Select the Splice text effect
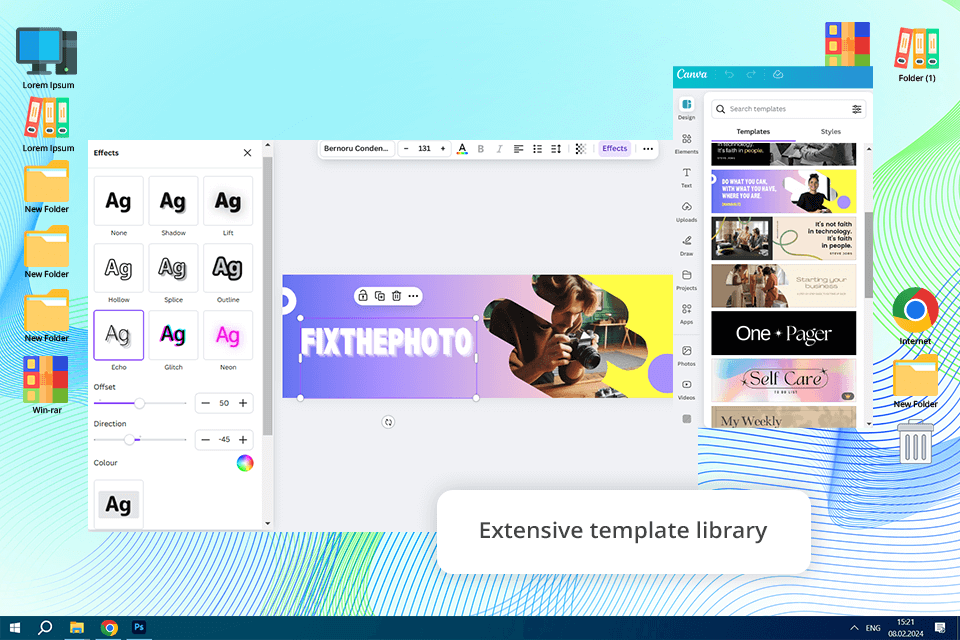Screen dimensions: 960x640 (x=173, y=268)
